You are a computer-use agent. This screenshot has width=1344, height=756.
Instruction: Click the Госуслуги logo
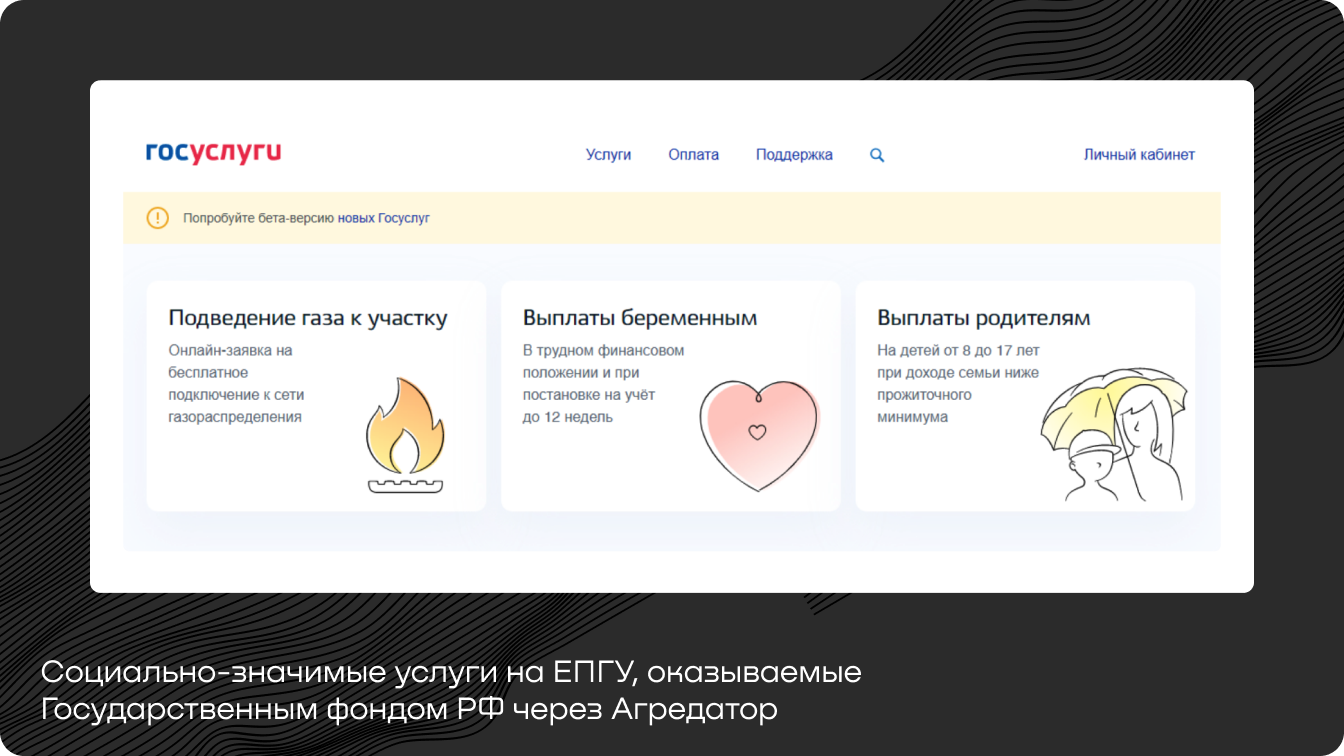(x=213, y=153)
